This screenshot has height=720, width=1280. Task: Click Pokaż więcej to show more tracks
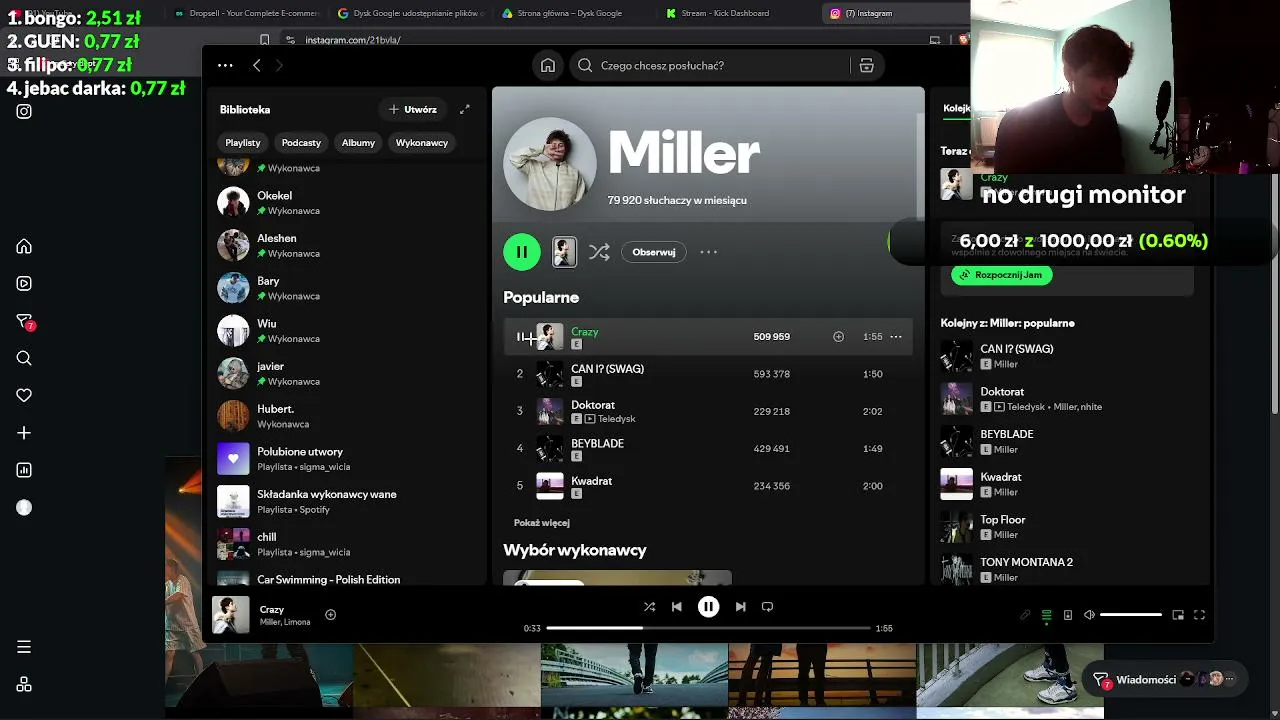541,523
